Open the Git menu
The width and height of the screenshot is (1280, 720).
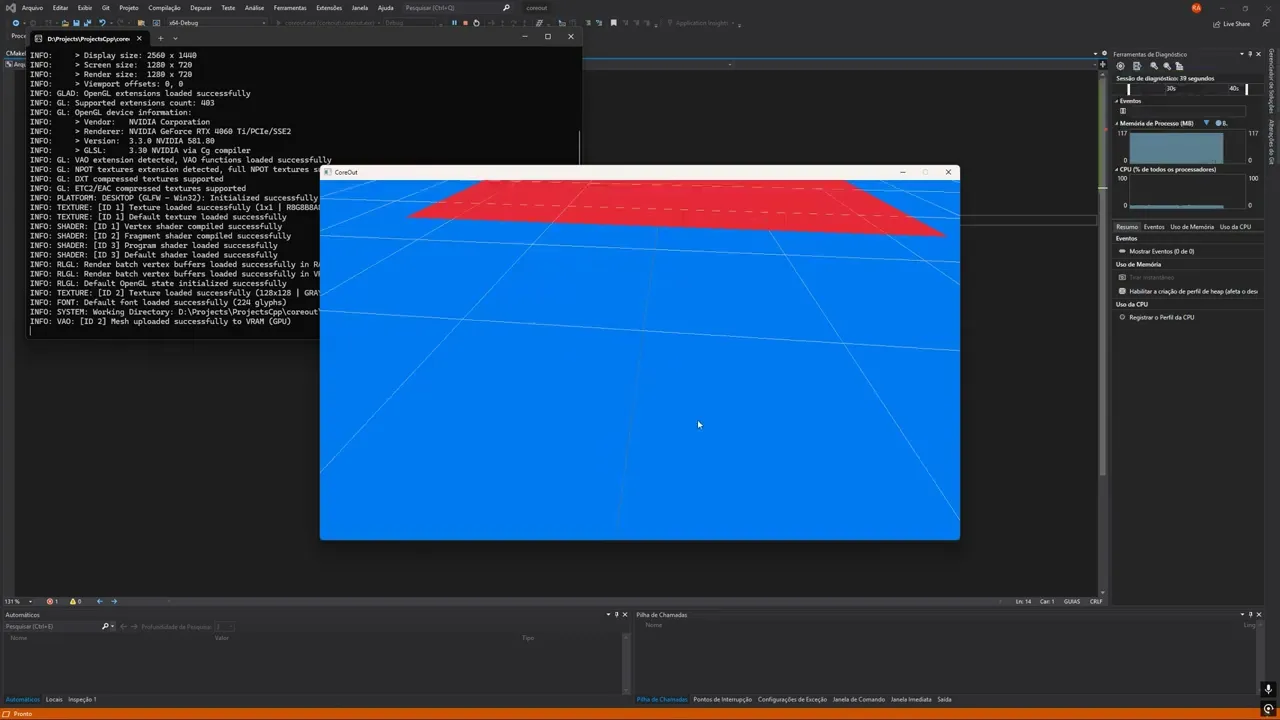click(x=105, y=7)
